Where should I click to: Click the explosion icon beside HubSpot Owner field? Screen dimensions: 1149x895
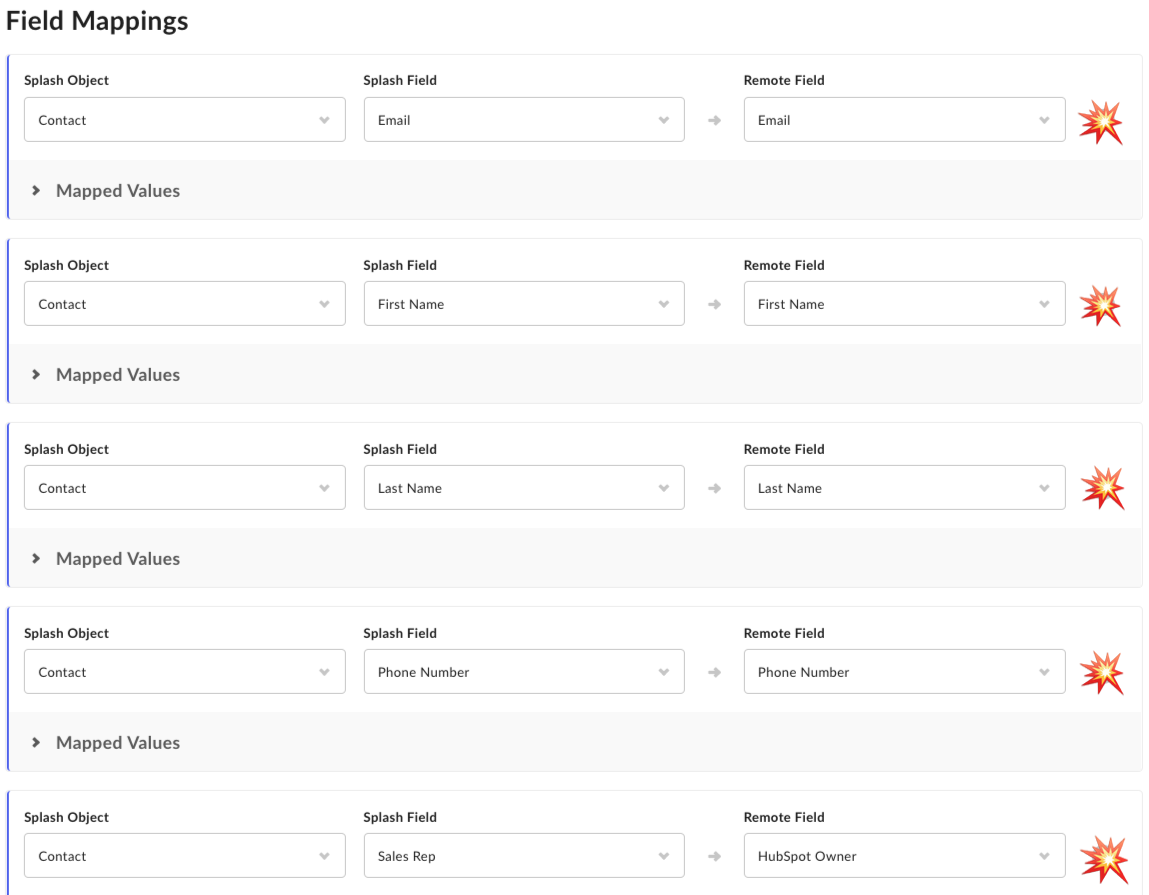(1104, 858)
